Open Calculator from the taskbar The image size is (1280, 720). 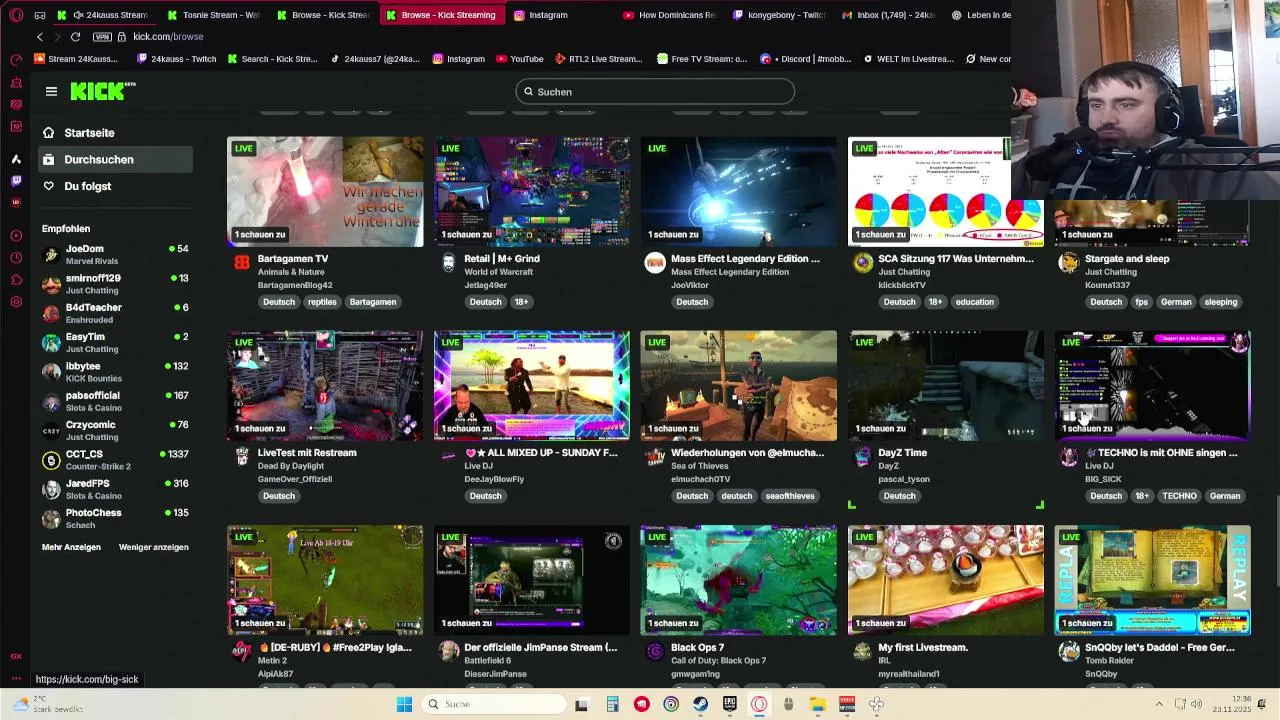click(x=613, y=704)
